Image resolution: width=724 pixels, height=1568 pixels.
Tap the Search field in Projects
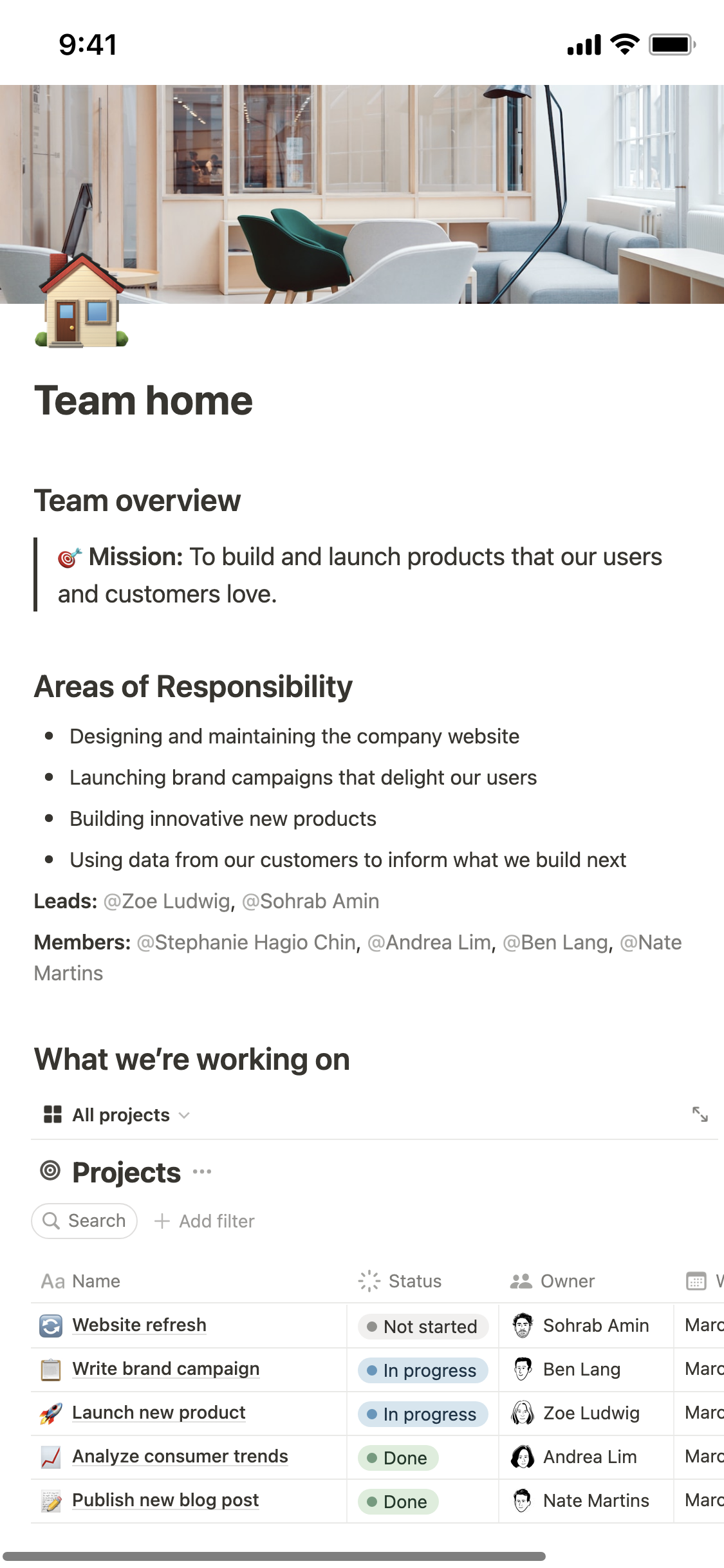84,1221
